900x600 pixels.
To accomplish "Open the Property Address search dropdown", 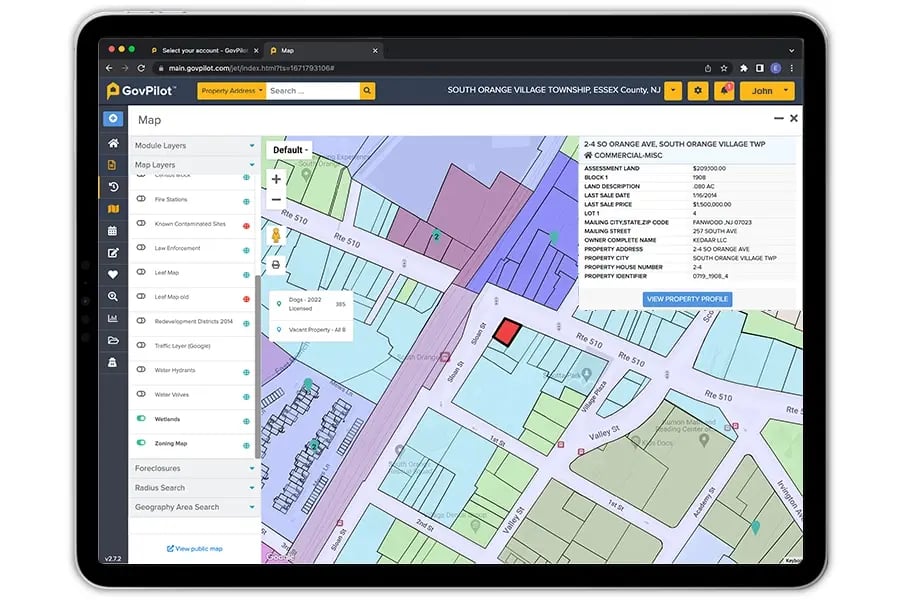I will [232, 91].
